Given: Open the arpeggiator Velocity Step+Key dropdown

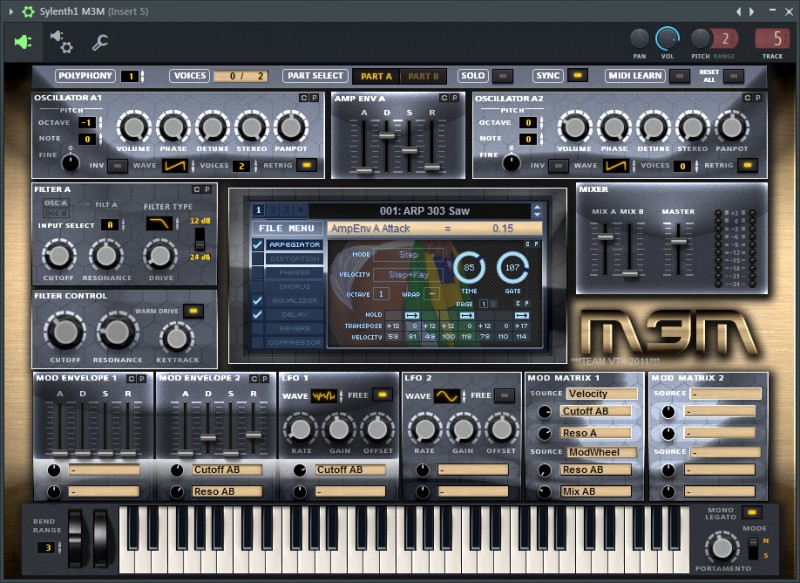Looking at the screenshot, I should pyautogui.click(x=408, y=274).
